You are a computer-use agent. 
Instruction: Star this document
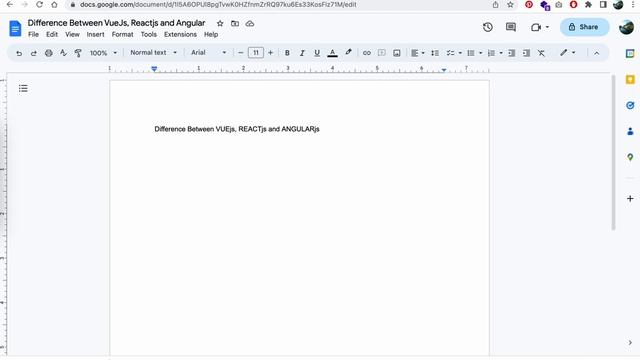pos(220,24)
